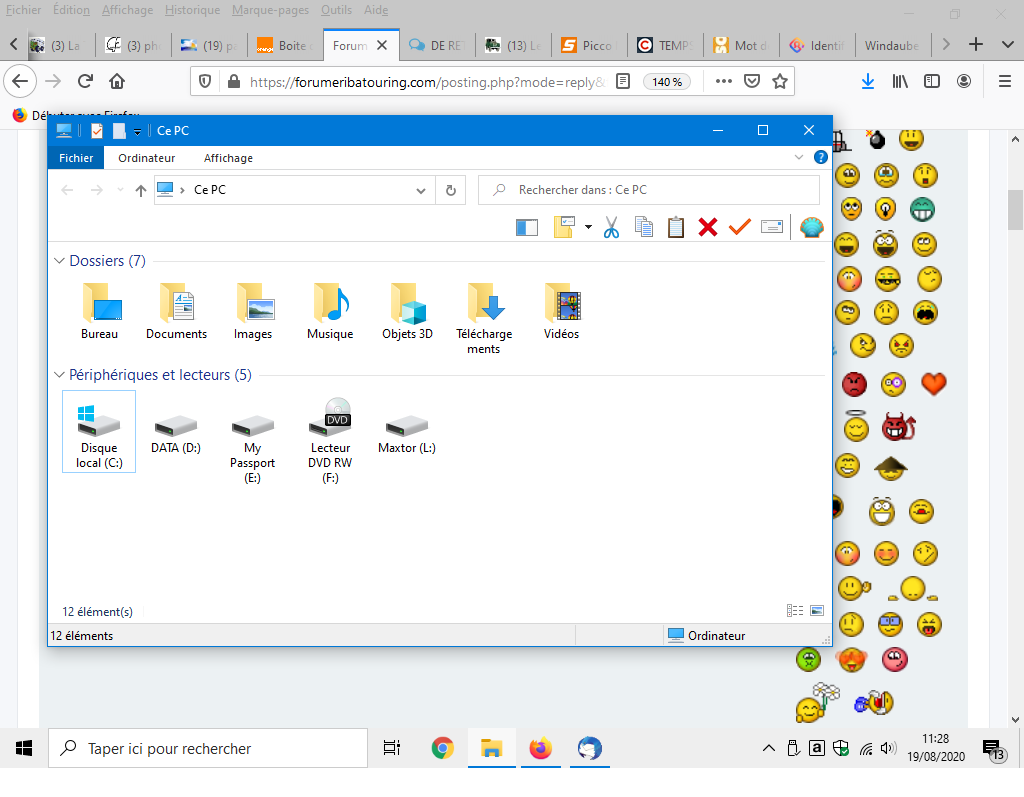Click the Rename icon next to checkmark

771,227
